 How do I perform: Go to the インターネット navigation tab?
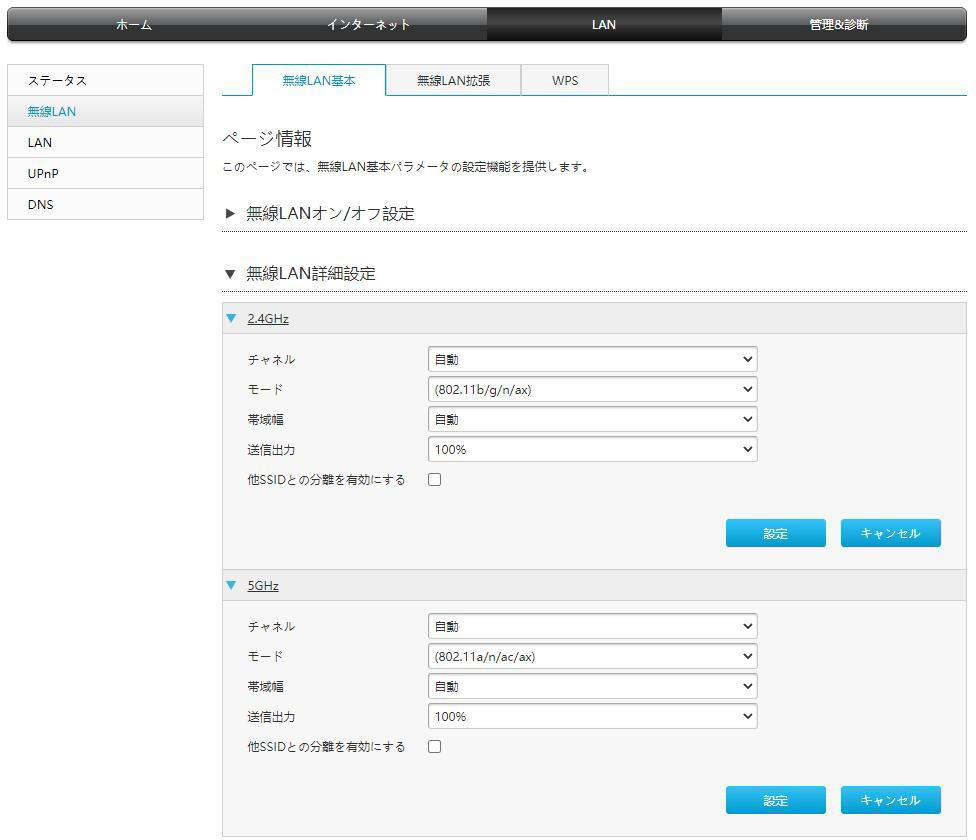pos(368,25)
